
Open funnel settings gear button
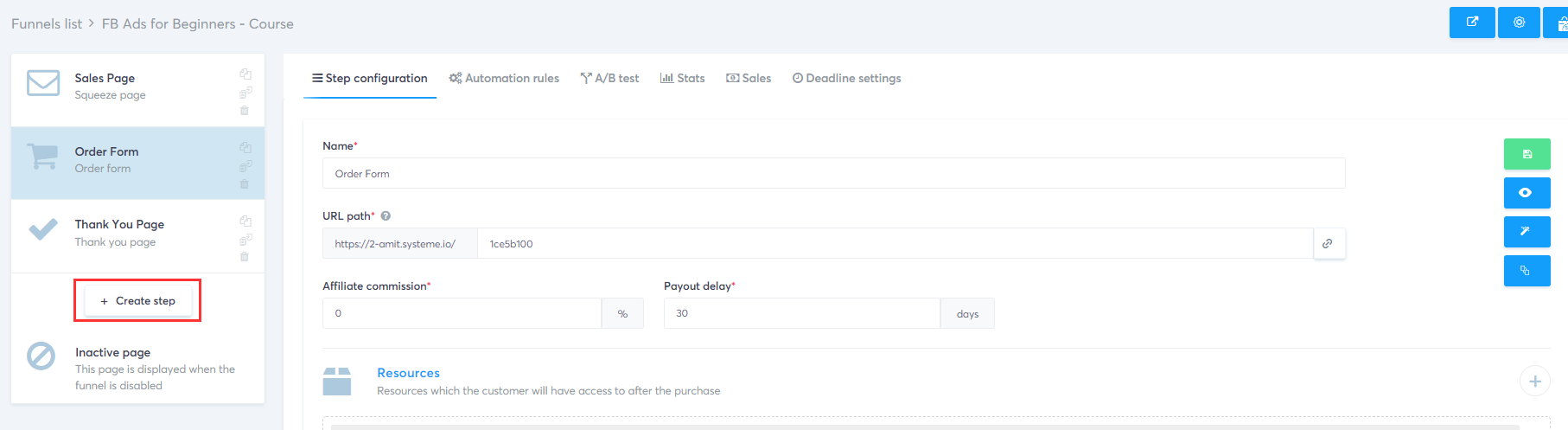1519,22
